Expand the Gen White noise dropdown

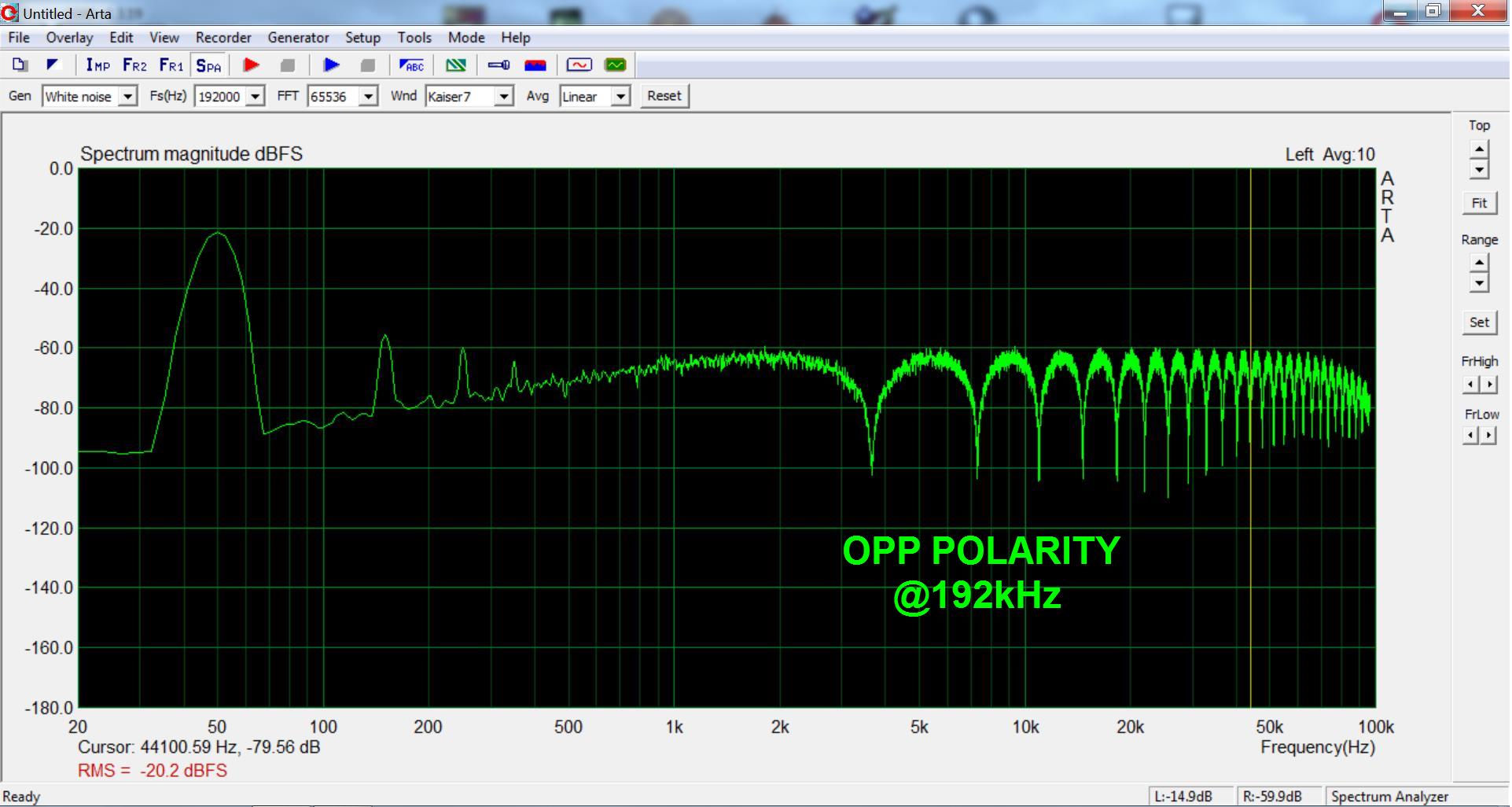(x=128, y=97)
